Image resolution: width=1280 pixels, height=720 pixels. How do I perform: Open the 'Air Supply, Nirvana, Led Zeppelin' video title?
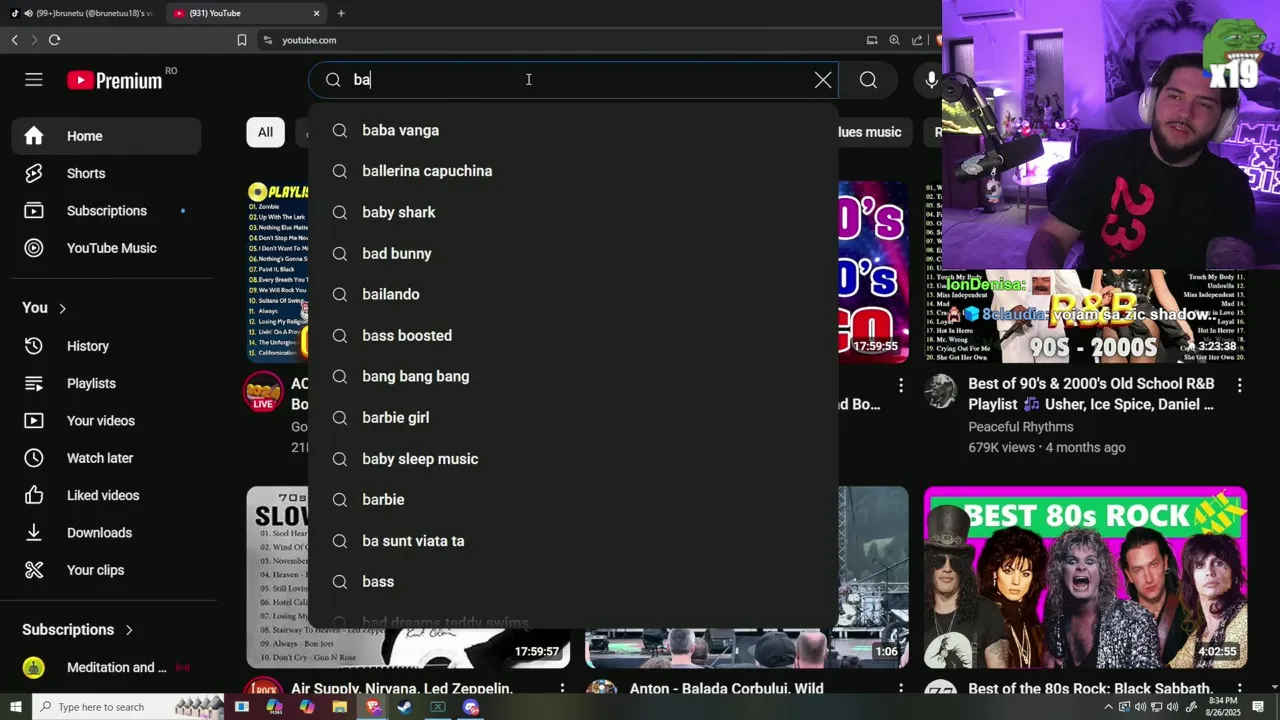click(402, 689)
